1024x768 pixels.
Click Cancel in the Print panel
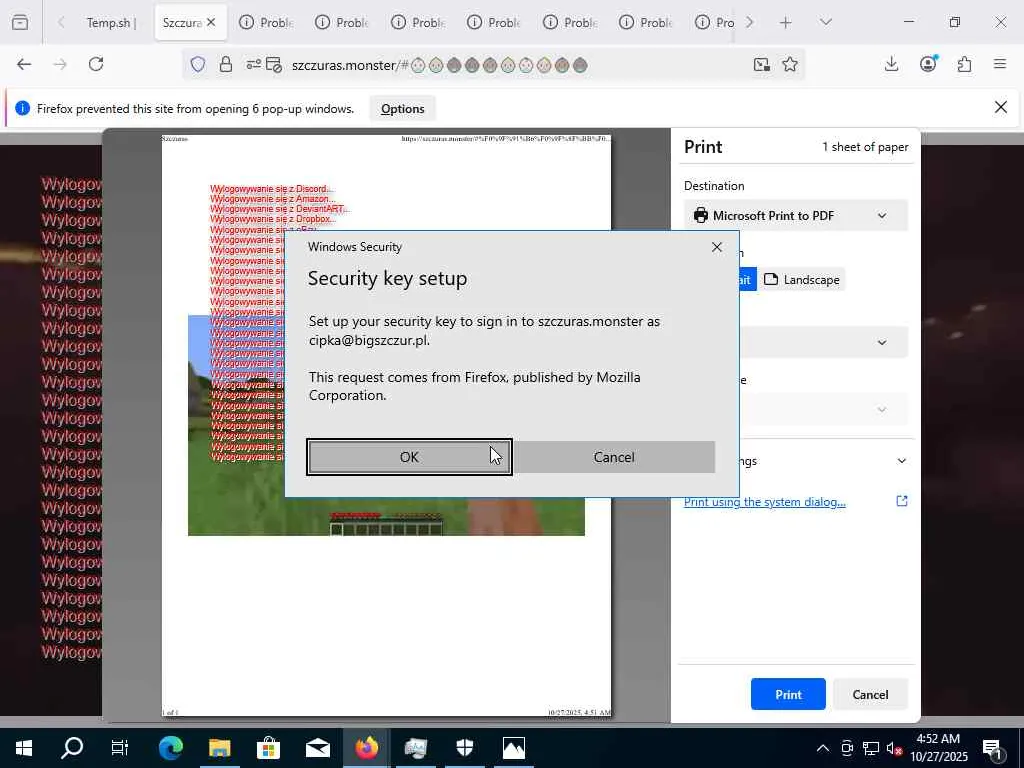[x=870, y=694]
